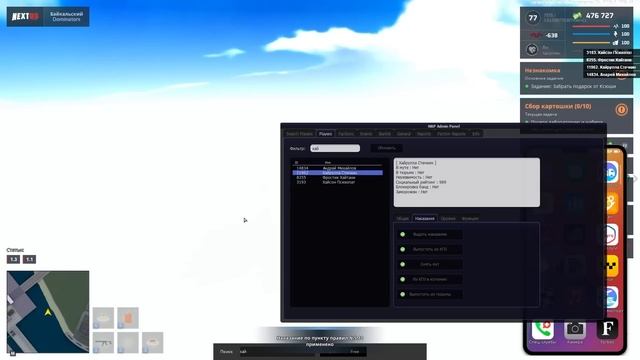Screen dimensions: 640x360
Task: Open the 'Оружие' sub-tab
Action: (448, 219)
